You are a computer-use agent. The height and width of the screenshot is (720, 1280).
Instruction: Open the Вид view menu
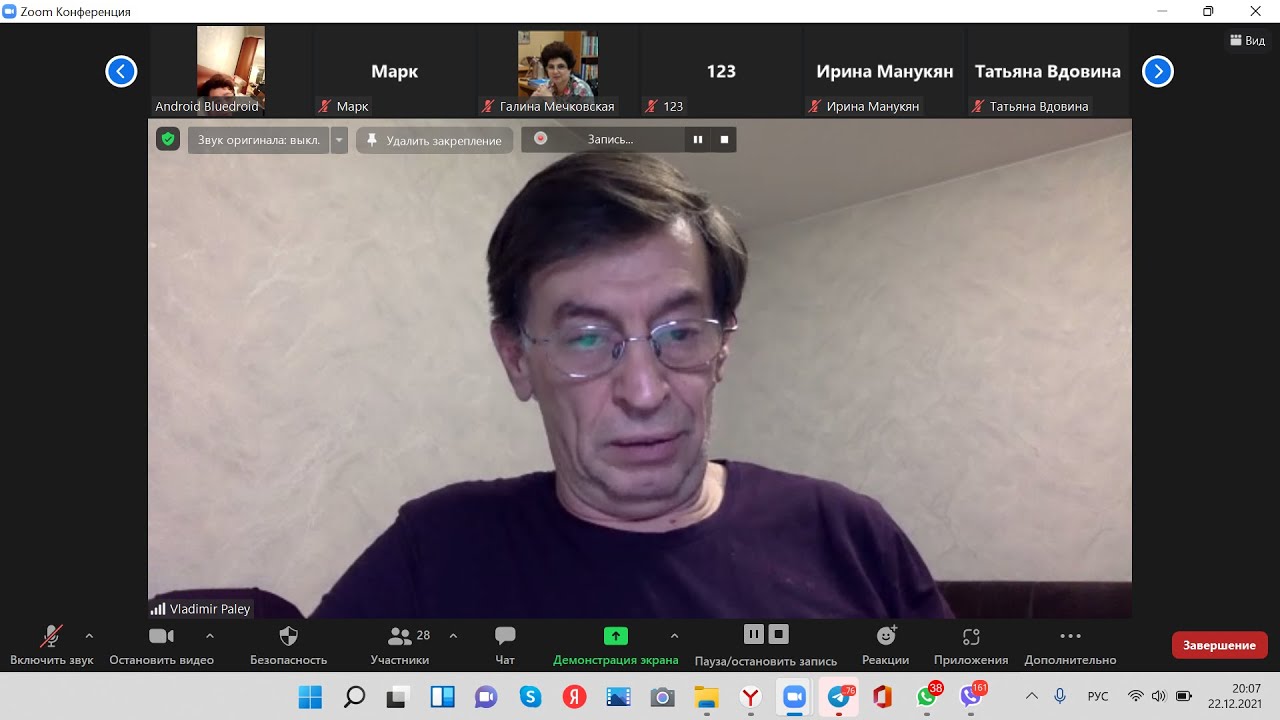(x=1247, y=41)
